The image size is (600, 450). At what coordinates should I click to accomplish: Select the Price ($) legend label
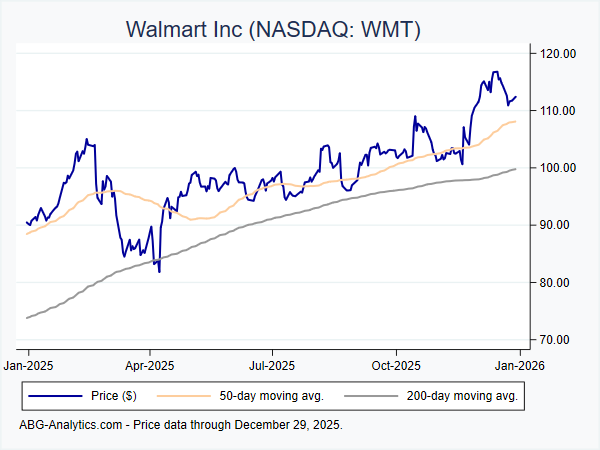coord(117,397)
